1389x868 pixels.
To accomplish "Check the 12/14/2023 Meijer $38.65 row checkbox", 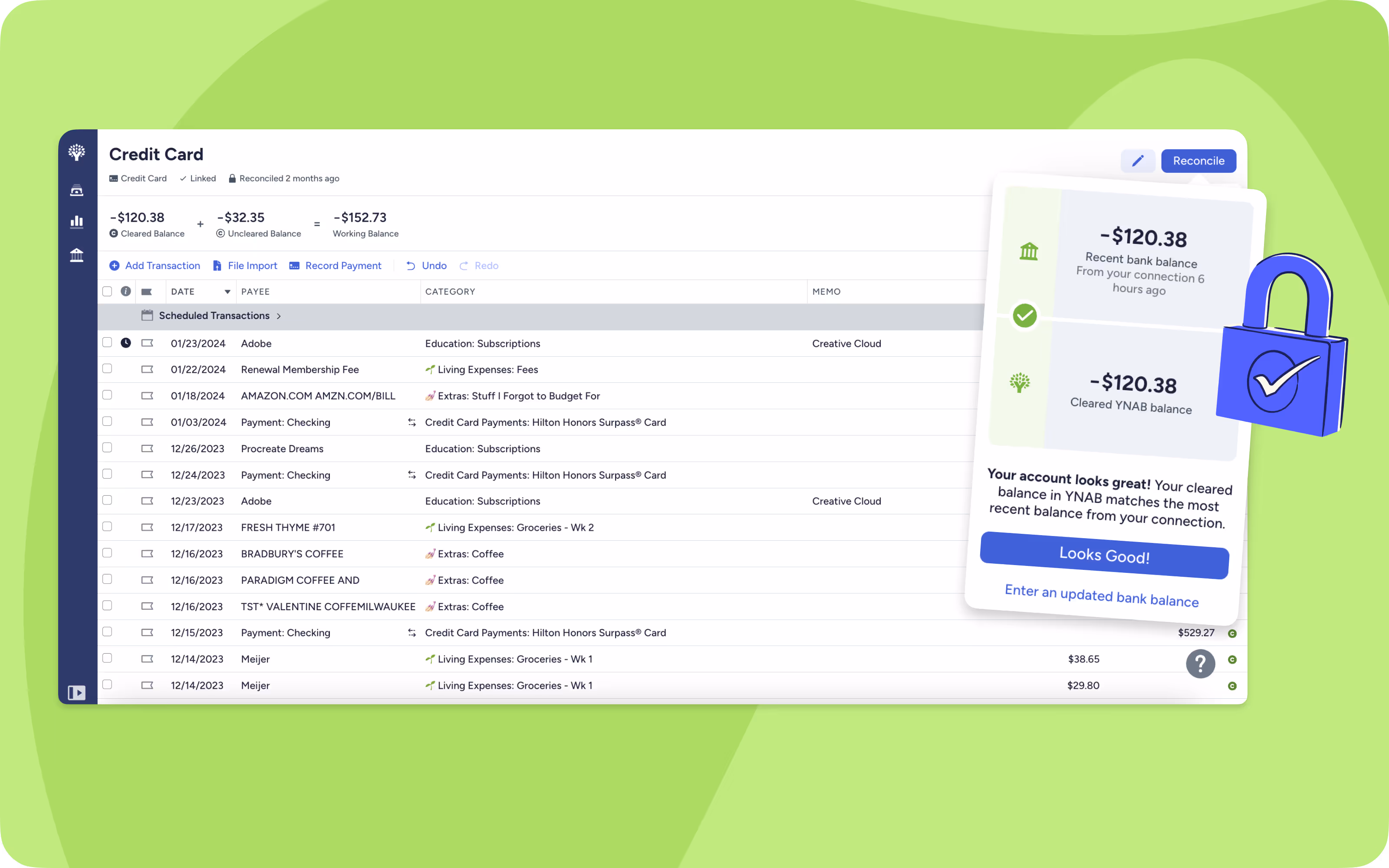I will pos(107,658).
